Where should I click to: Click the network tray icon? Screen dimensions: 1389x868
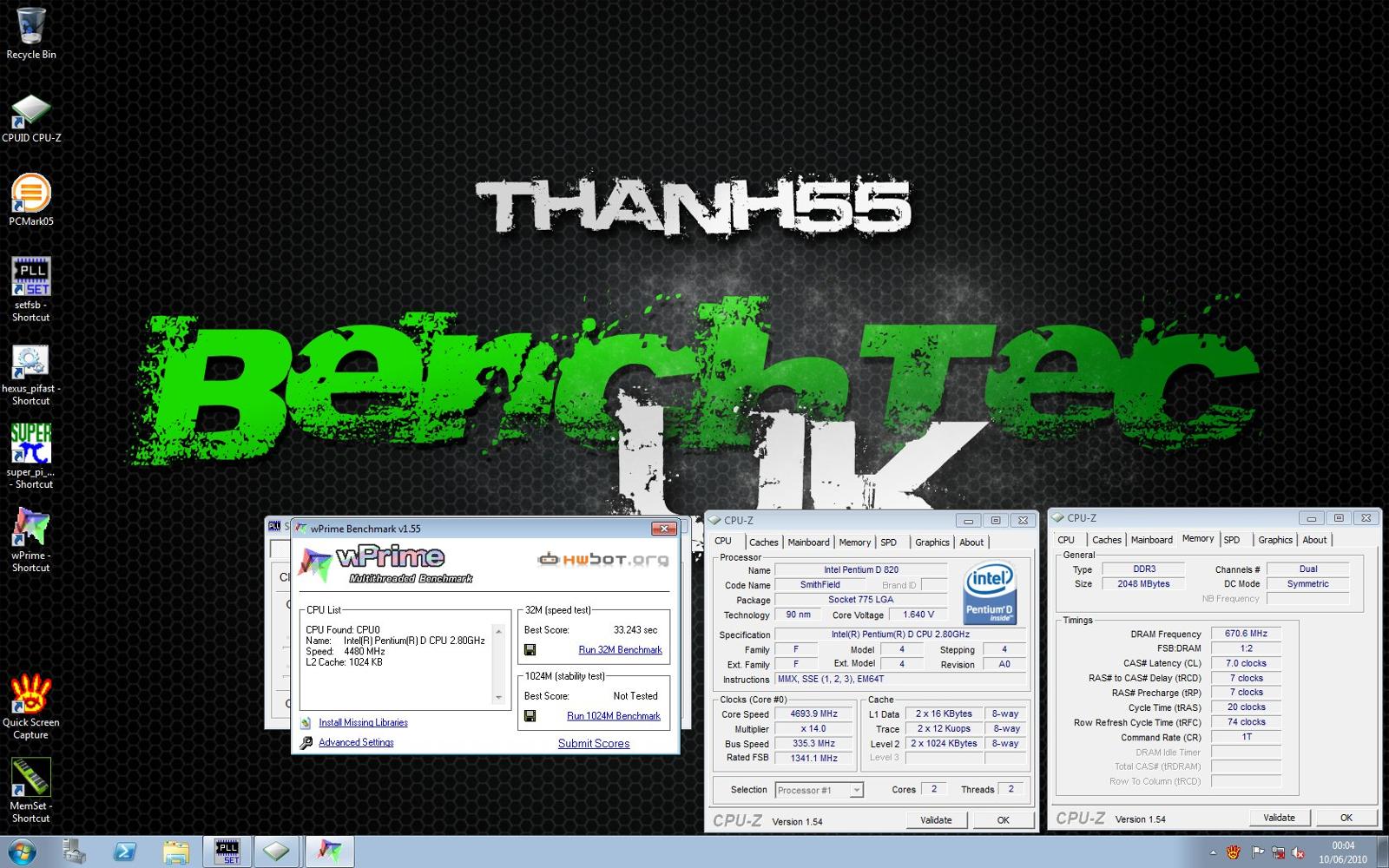pyautogui.click(x=1278, y=852)
